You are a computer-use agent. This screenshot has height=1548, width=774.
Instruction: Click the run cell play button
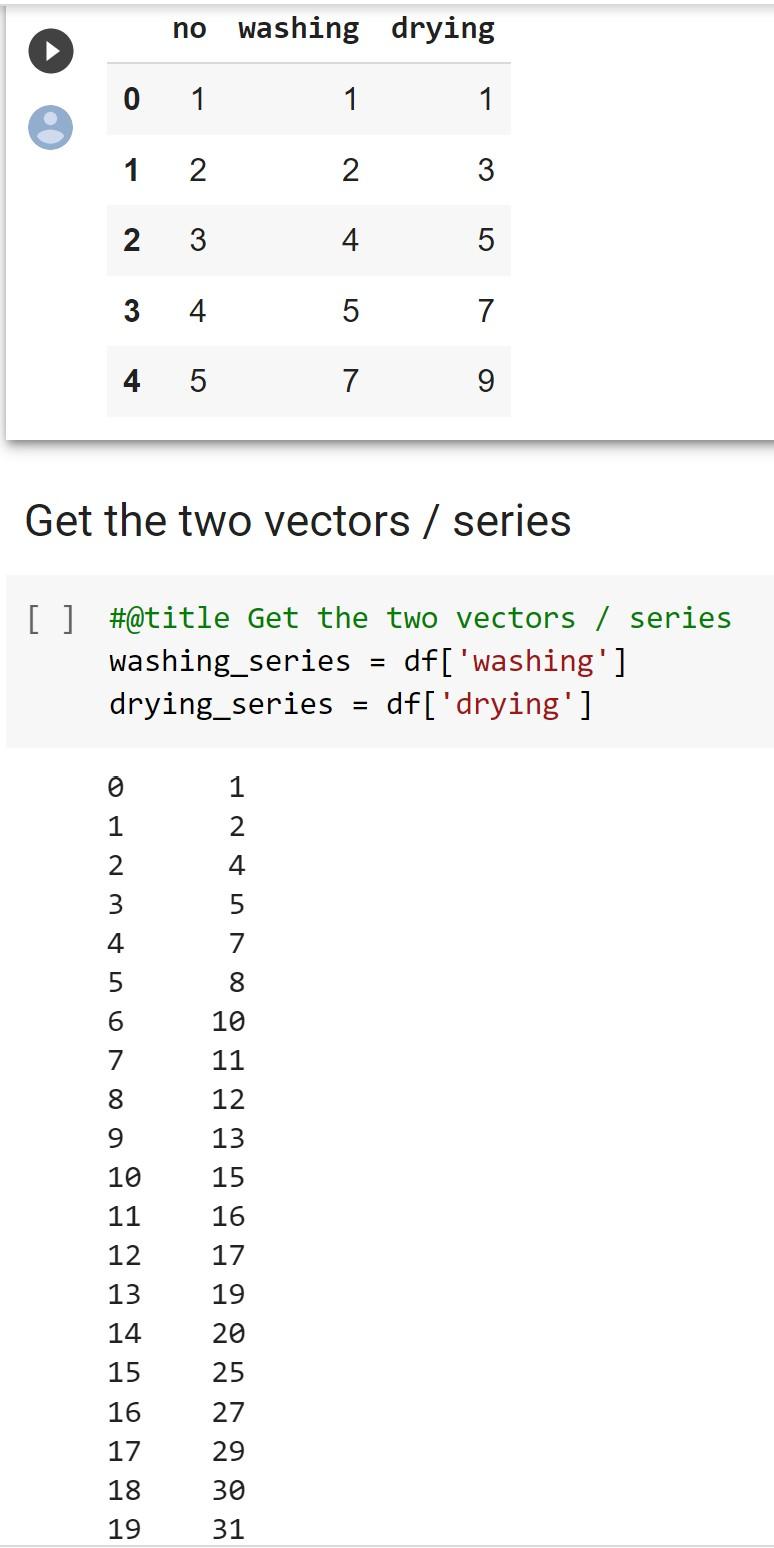tap(50, 51)
